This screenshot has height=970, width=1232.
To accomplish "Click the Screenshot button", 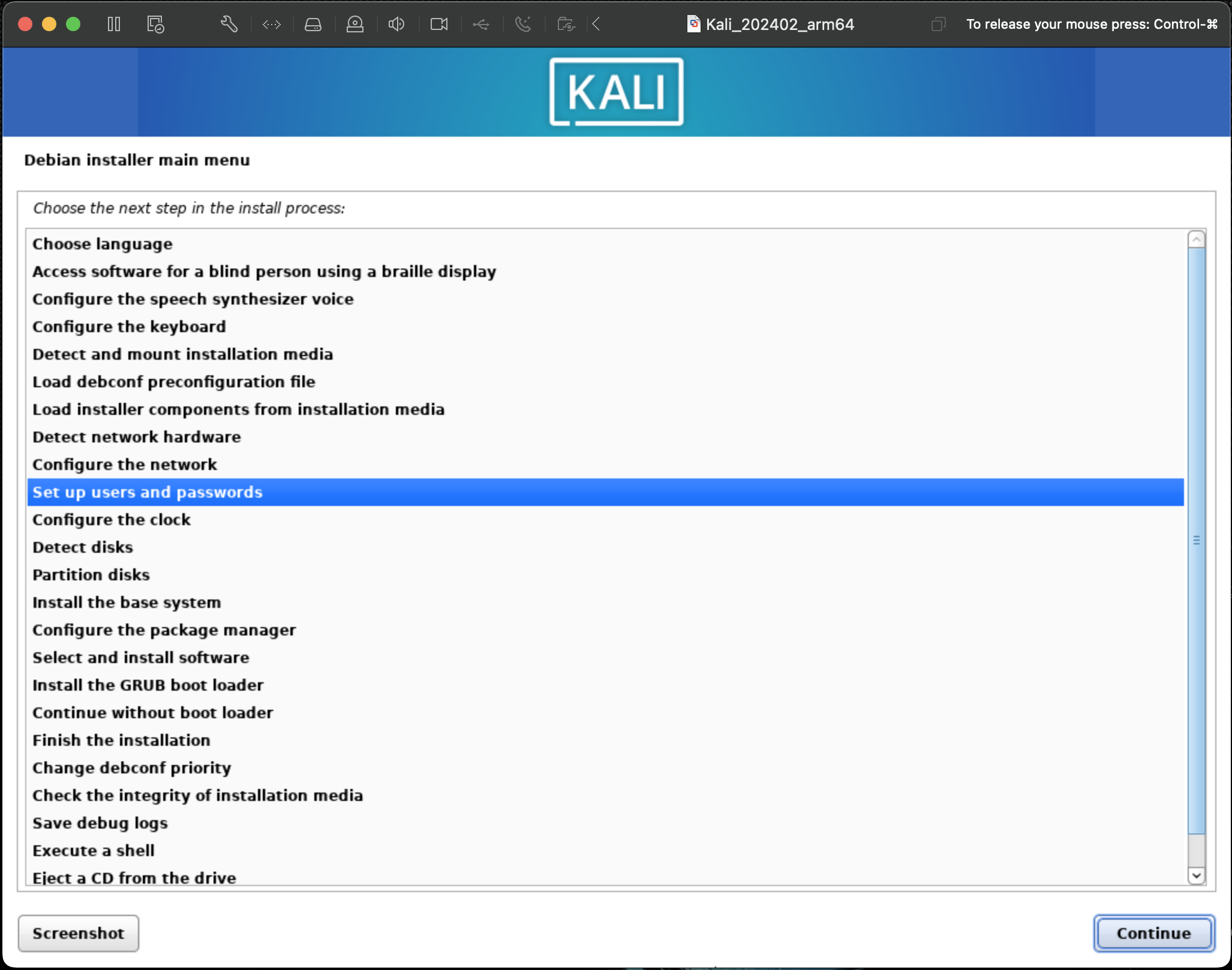I will click(x=79, y=932).
